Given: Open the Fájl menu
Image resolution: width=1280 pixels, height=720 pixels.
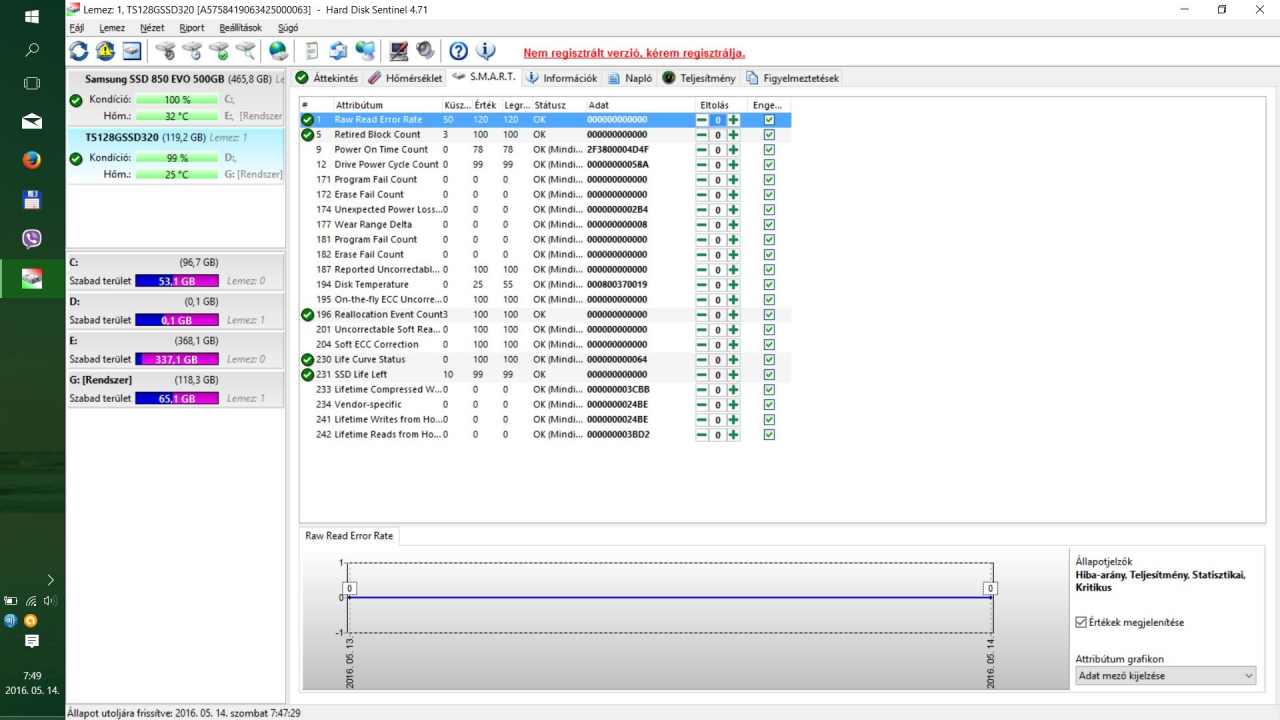Looking at the screenshot, I should [77, 28].
